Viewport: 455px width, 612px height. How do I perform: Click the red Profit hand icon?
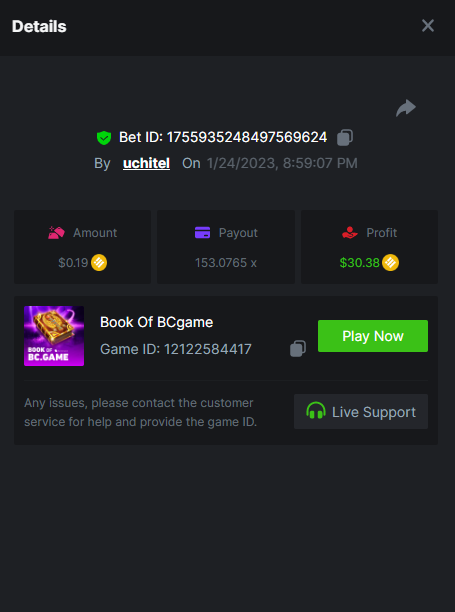point(350,233)
